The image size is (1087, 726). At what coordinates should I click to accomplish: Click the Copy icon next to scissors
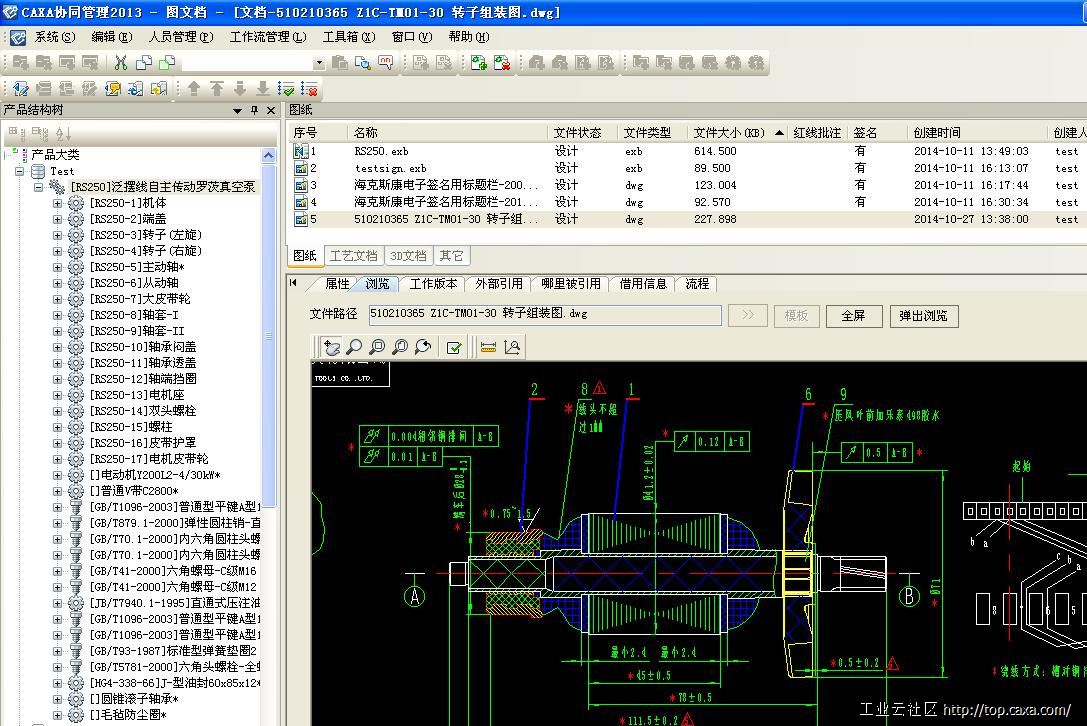[x=144, y=63]
